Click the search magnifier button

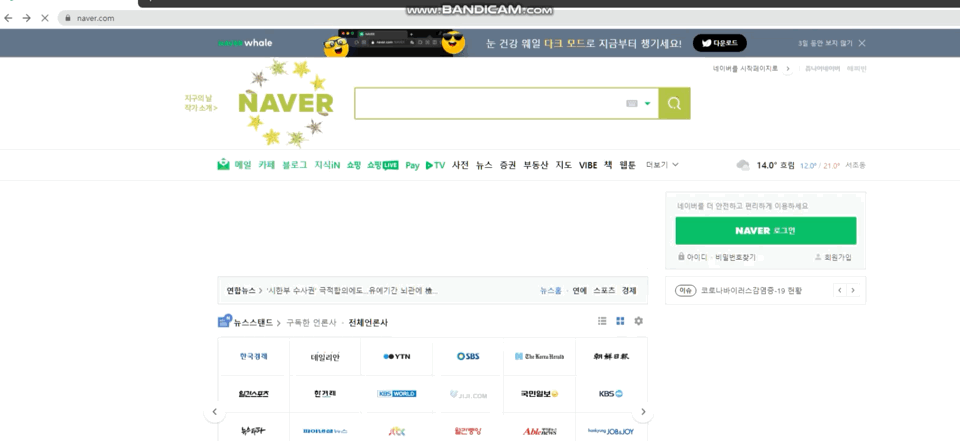coord(674,104)
